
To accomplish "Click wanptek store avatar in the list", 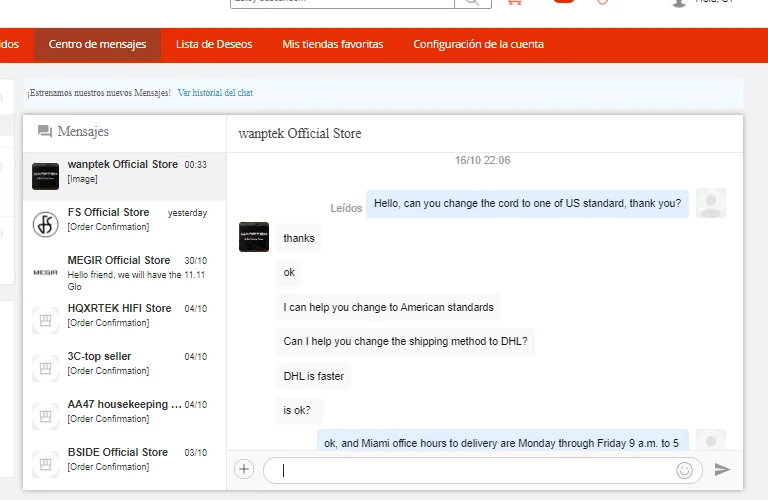I will (x=46, y=176).
